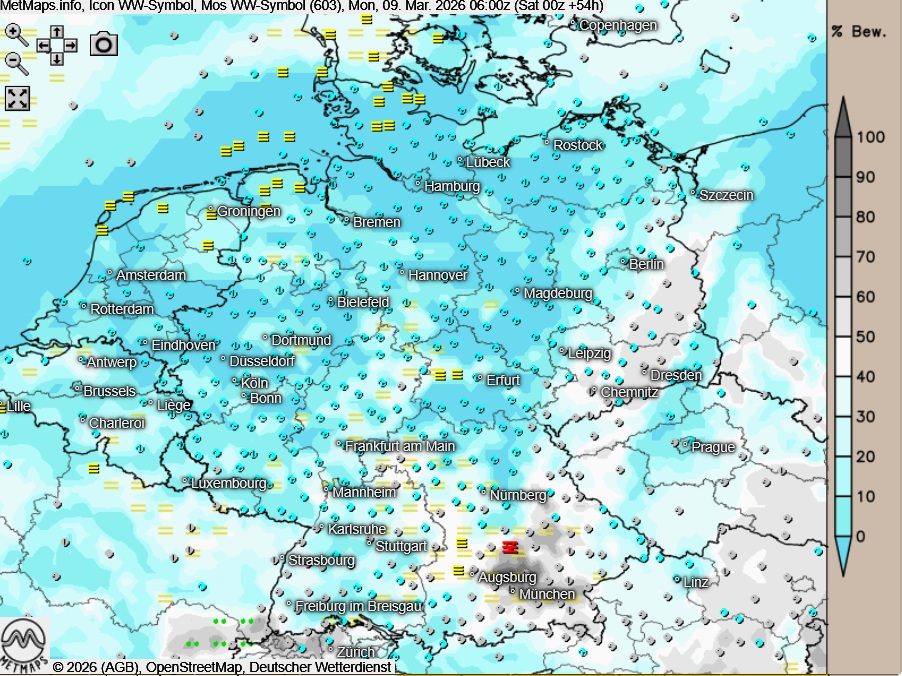Click the München city marker

[x=513, y=591]
